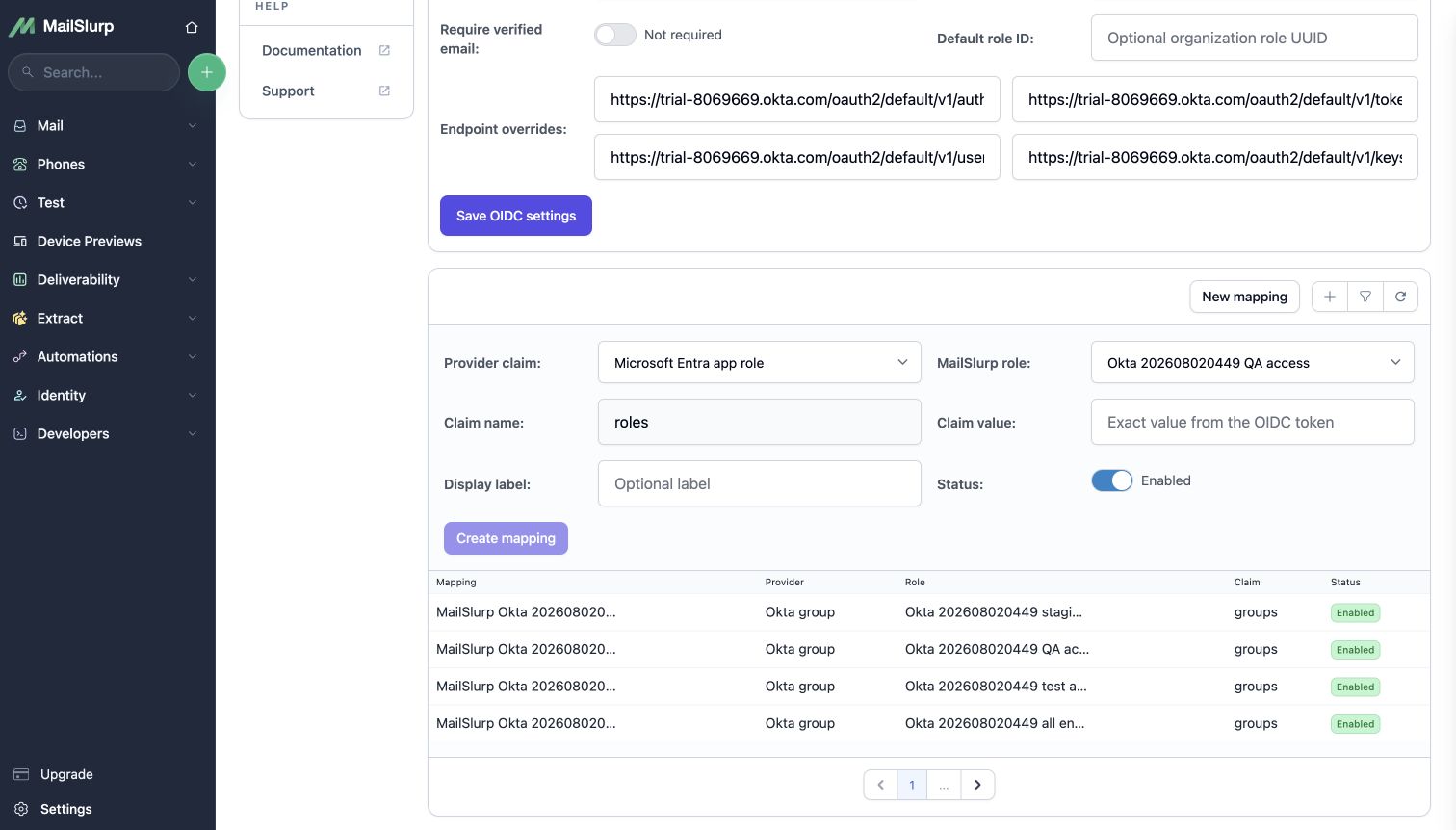Click the New mapping button
Screen dimensions: 1456x830
(1244, 297)
